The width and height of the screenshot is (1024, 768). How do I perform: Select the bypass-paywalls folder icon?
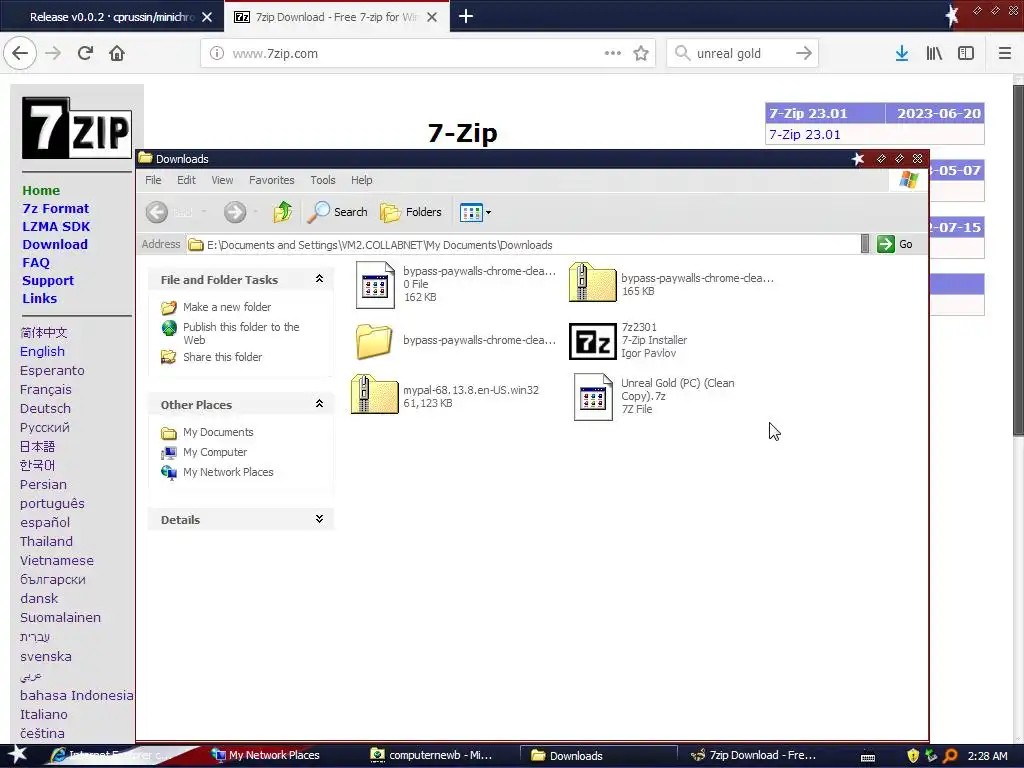374,341
